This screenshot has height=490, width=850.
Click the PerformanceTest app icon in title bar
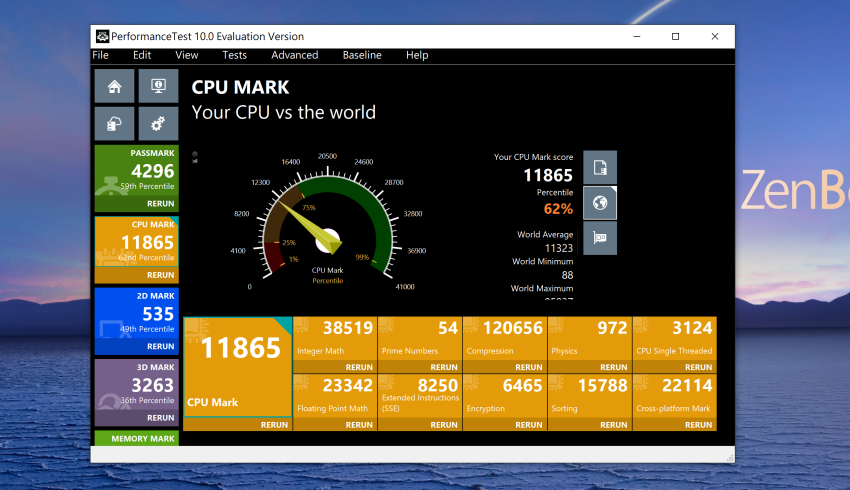pos(102,36)
